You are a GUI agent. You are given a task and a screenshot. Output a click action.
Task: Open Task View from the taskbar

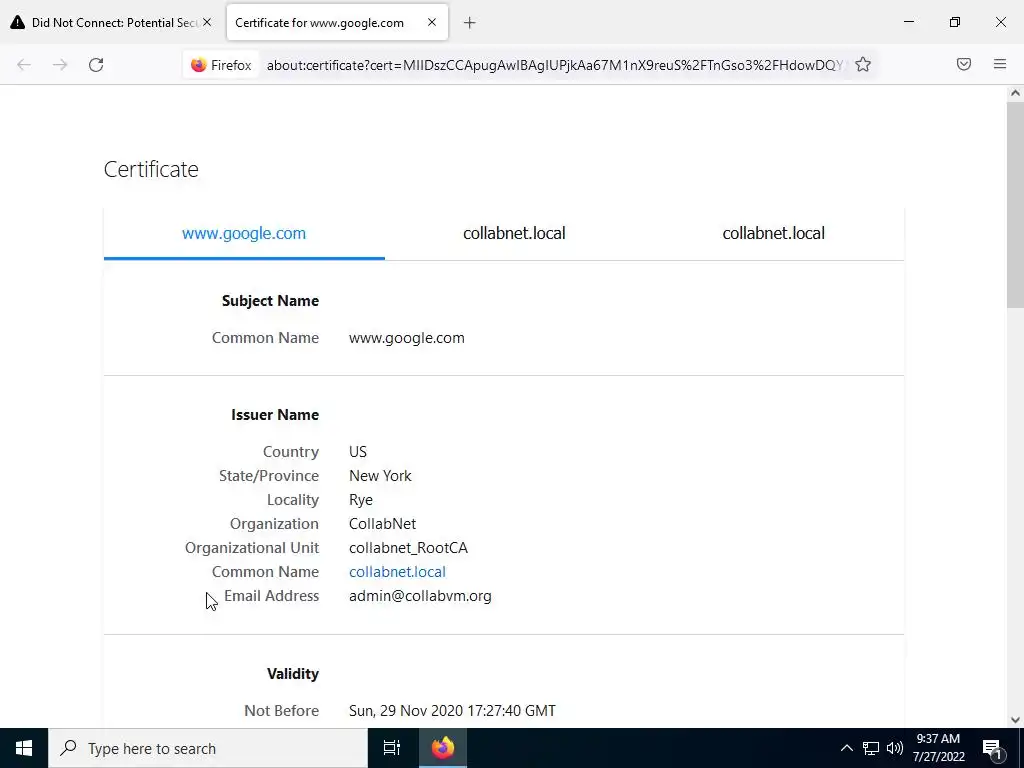391,748
